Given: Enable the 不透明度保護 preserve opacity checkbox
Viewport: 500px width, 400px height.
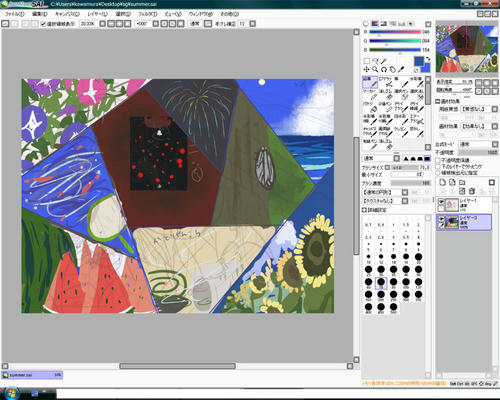Looking at the screenshot, I should (x=438, y=160).
